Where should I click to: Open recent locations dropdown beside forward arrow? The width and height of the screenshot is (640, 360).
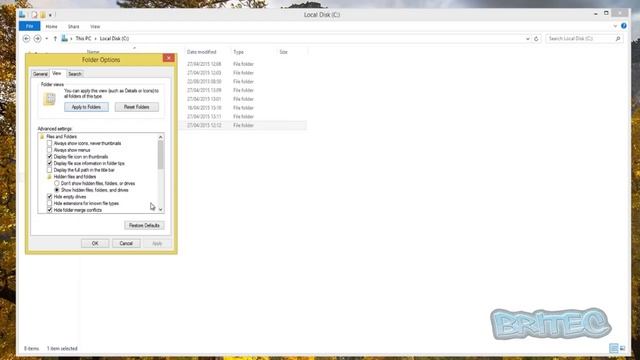[x=47, y=38]
